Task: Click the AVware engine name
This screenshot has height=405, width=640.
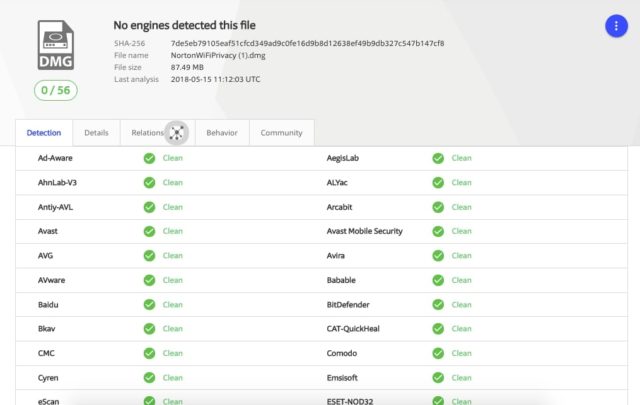Action: pos(51,280)
